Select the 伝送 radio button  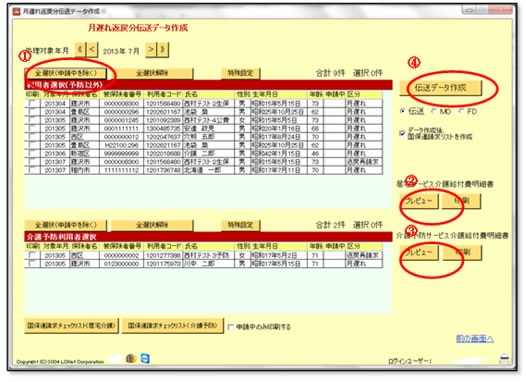[x=403, y=111]
